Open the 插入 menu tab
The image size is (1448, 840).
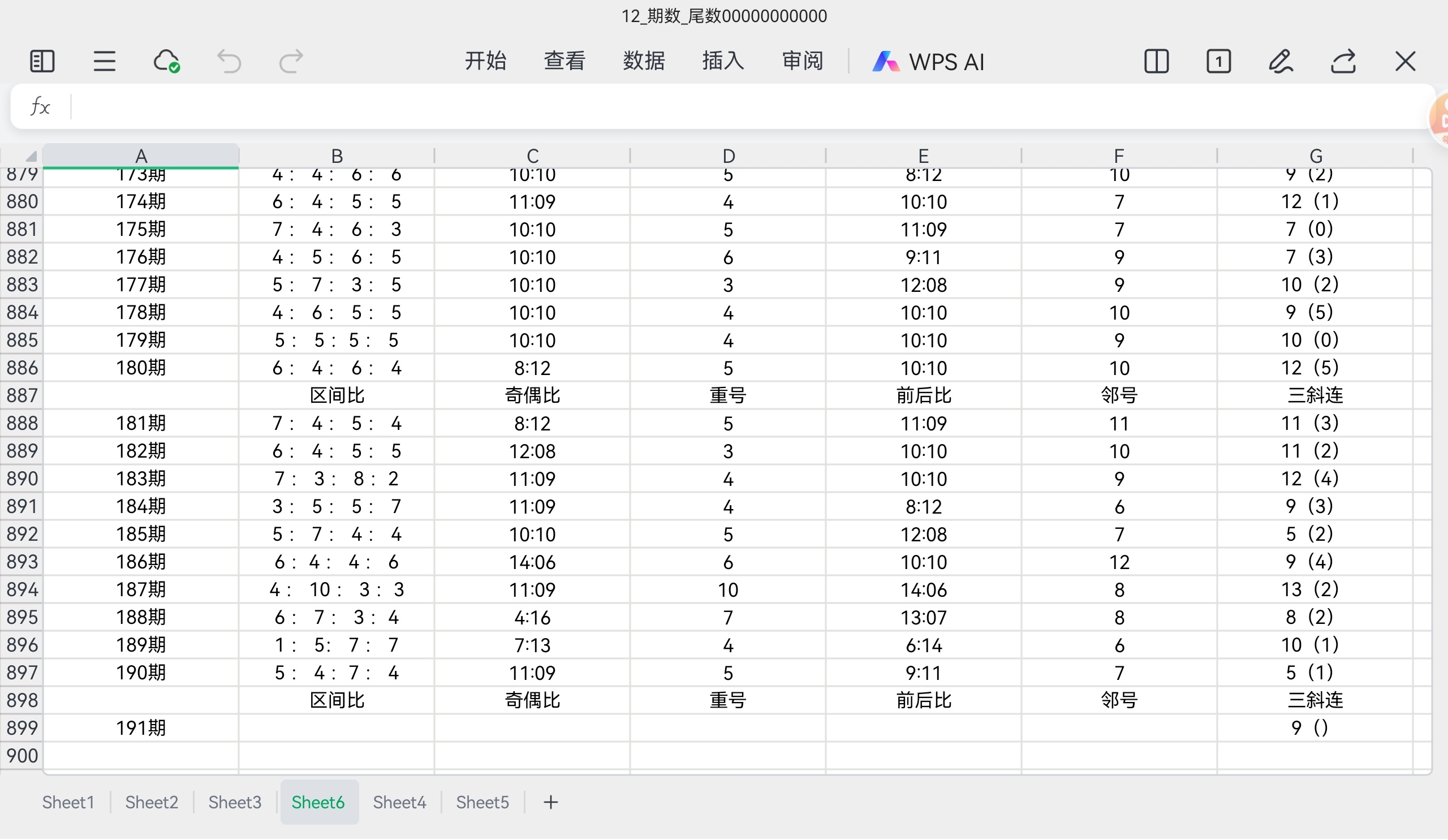pos(723,61)
